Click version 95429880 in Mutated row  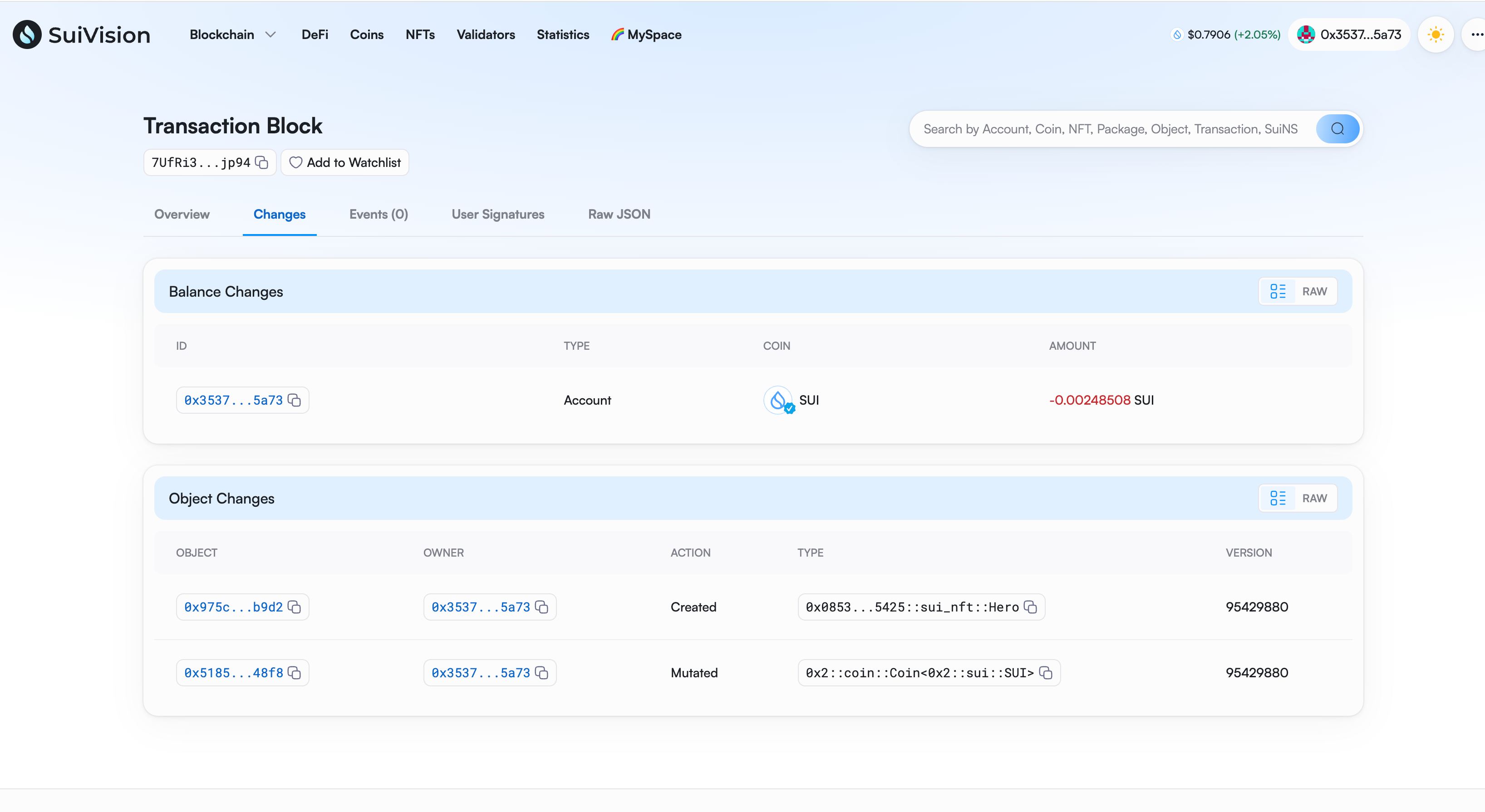[1257, 673]
